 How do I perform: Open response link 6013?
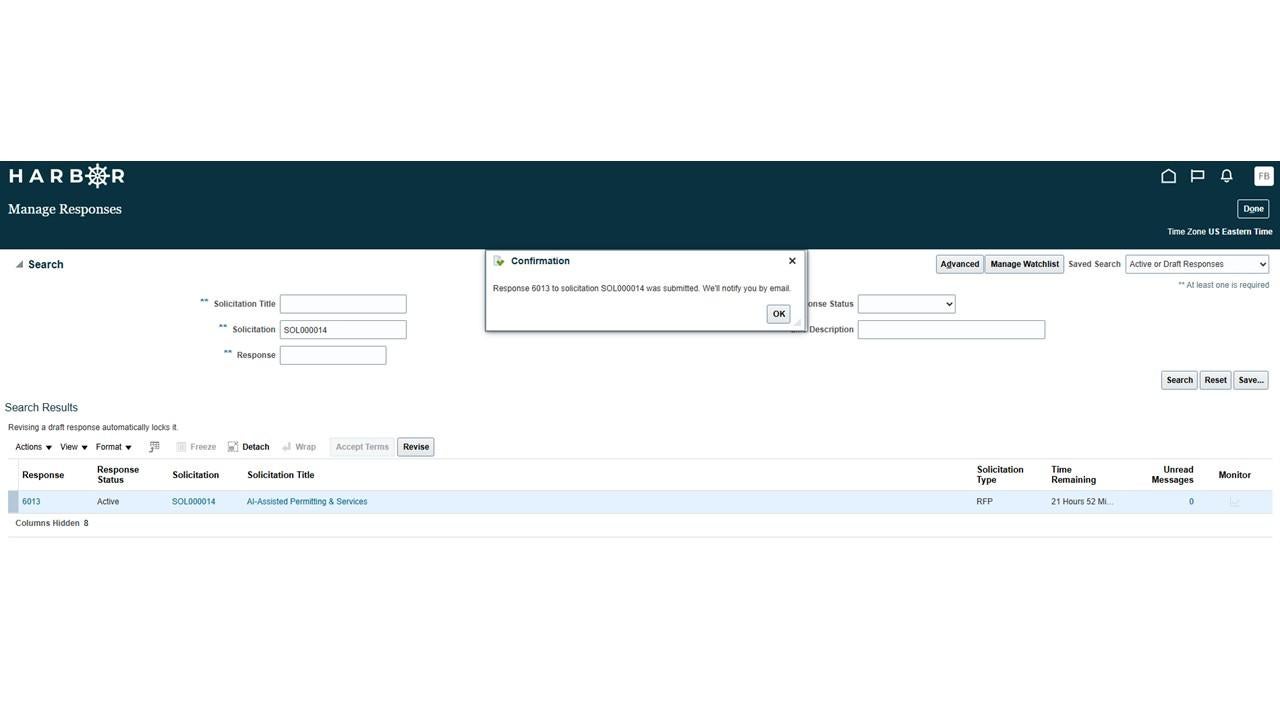[31, 502]
